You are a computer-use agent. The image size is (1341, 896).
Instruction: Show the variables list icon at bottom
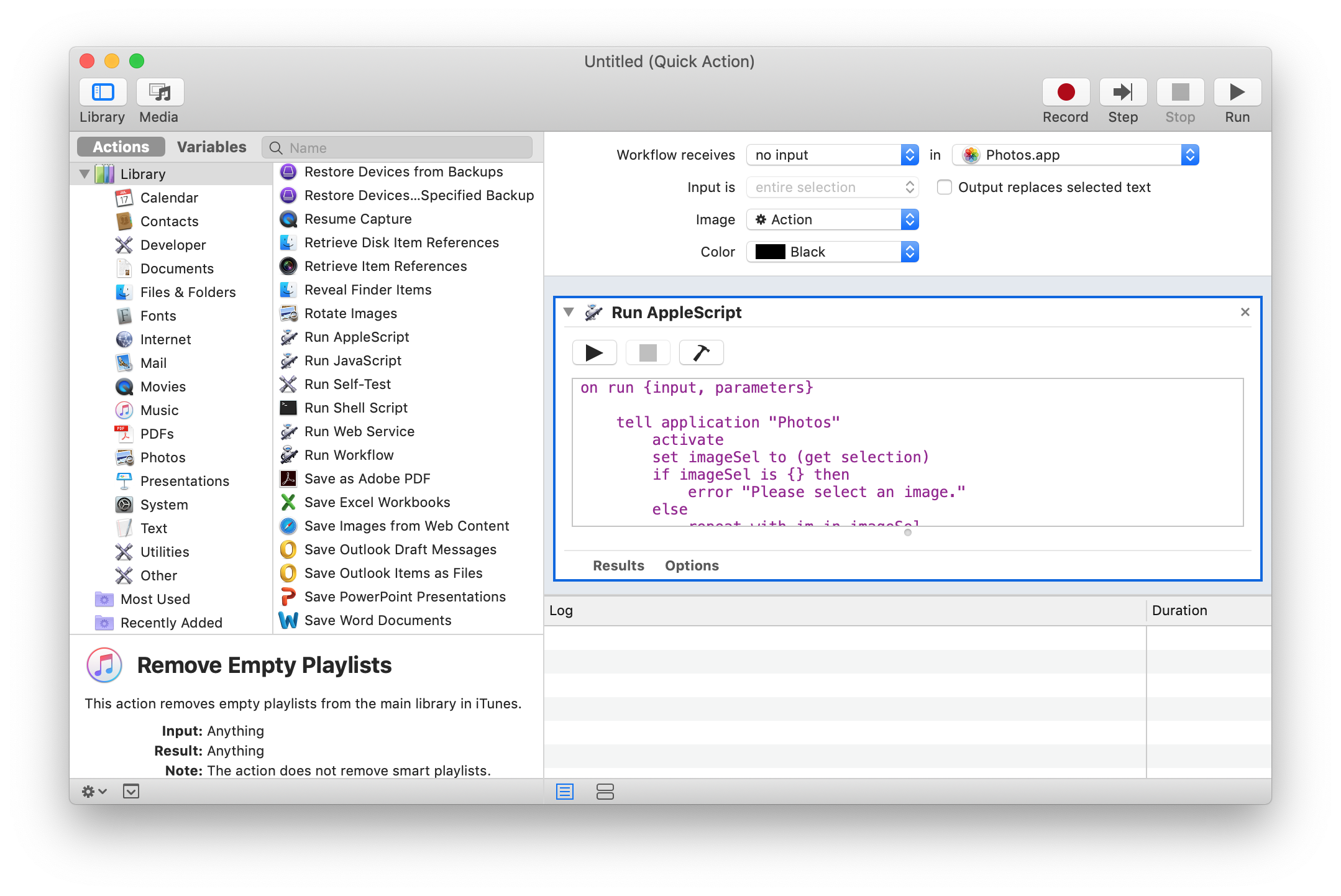pyautogui.click(x=605, y=792)
